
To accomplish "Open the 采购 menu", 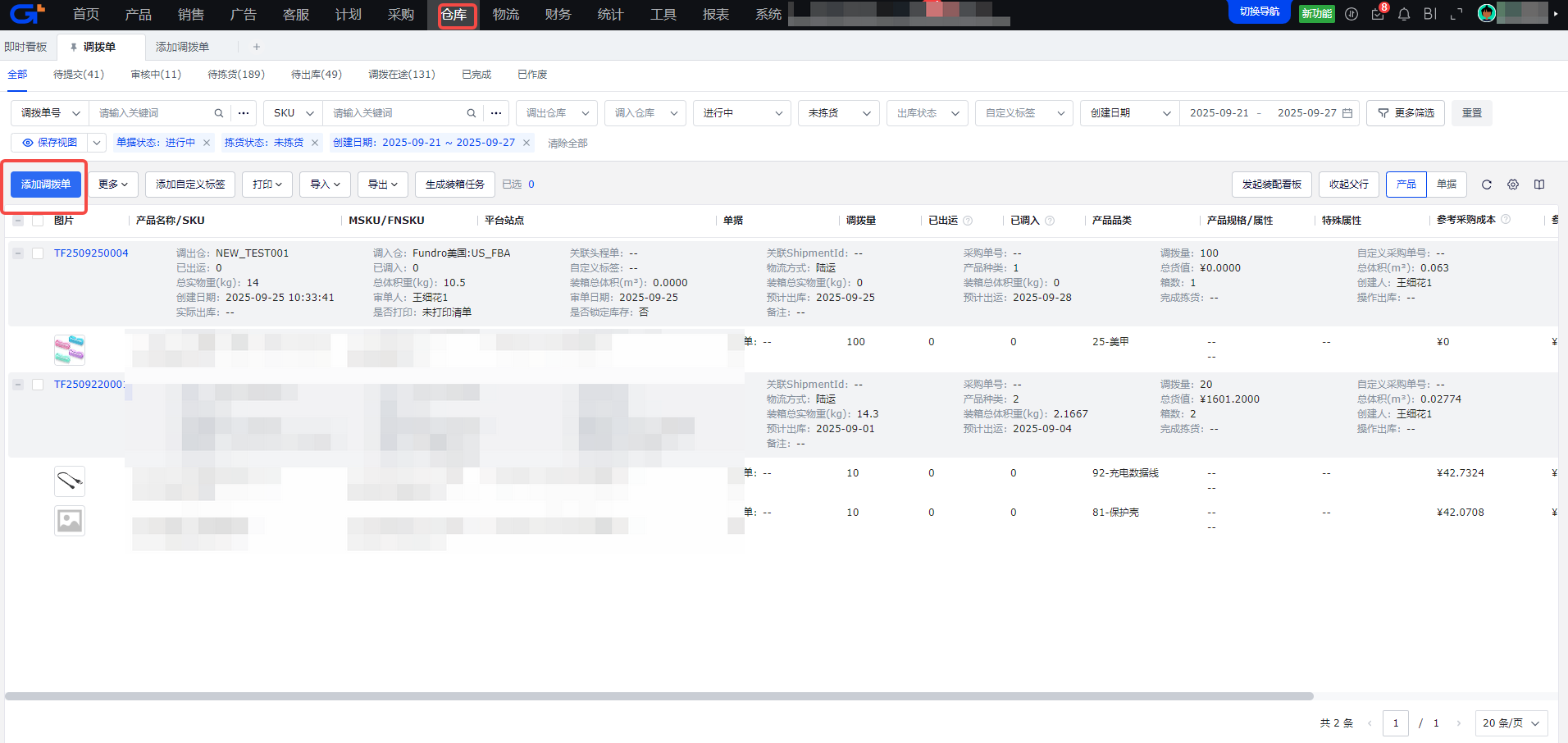I will 401,15.
